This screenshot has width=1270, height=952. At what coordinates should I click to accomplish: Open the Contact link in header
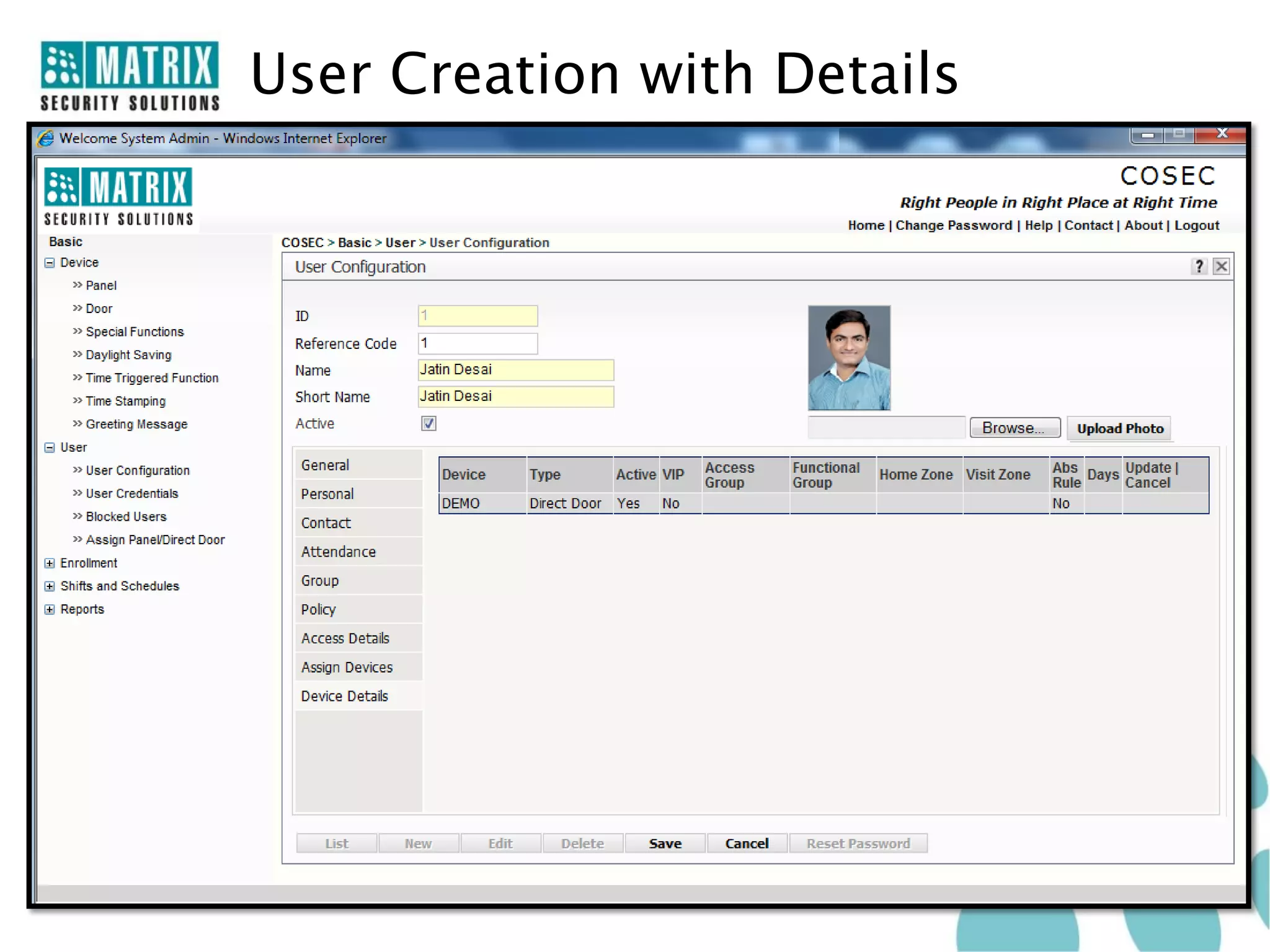point(1089,226)
